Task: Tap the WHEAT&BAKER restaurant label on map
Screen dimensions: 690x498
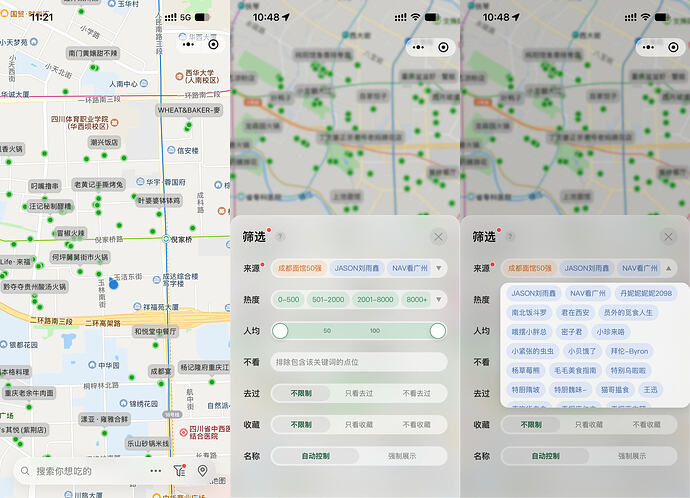Action: pos(189,110)
